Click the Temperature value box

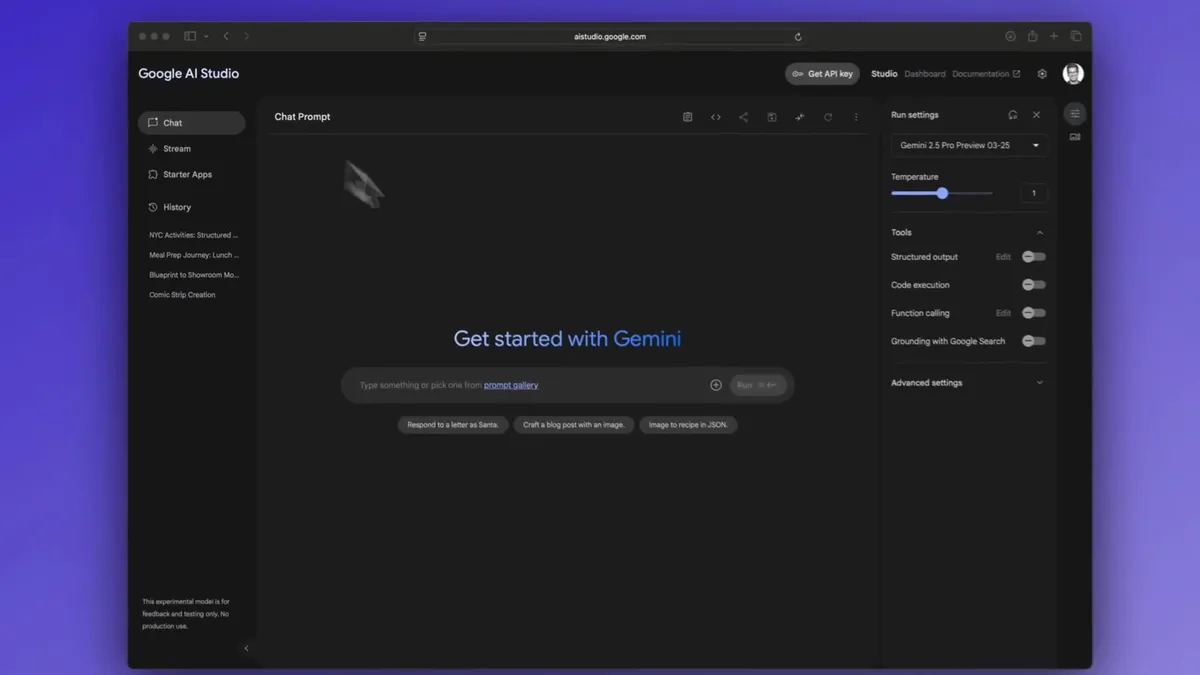(x=1034, y=193)
